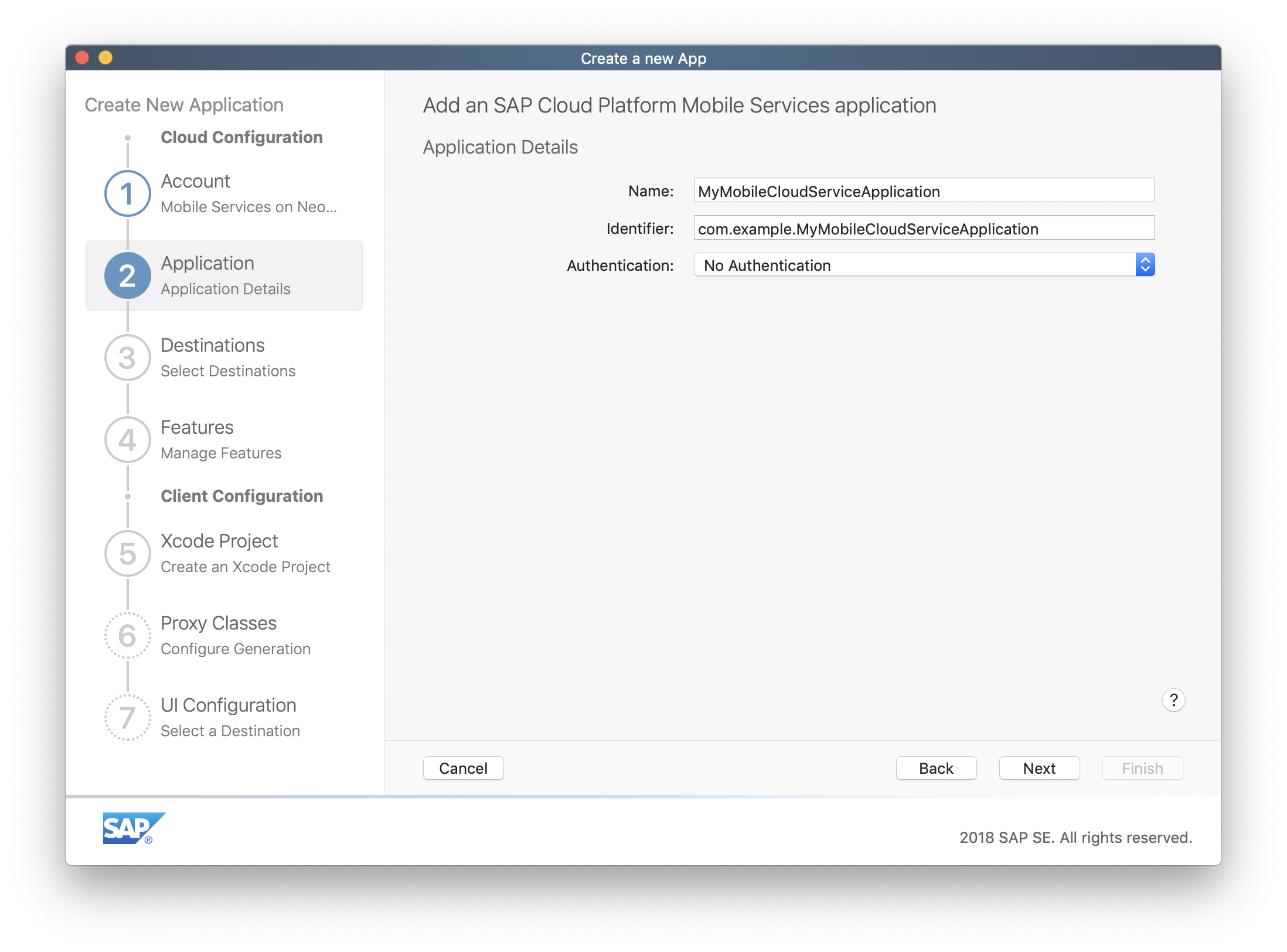Click the 'Application Details' heading in main pane
Screen dimensions: 1287x952
501,147
